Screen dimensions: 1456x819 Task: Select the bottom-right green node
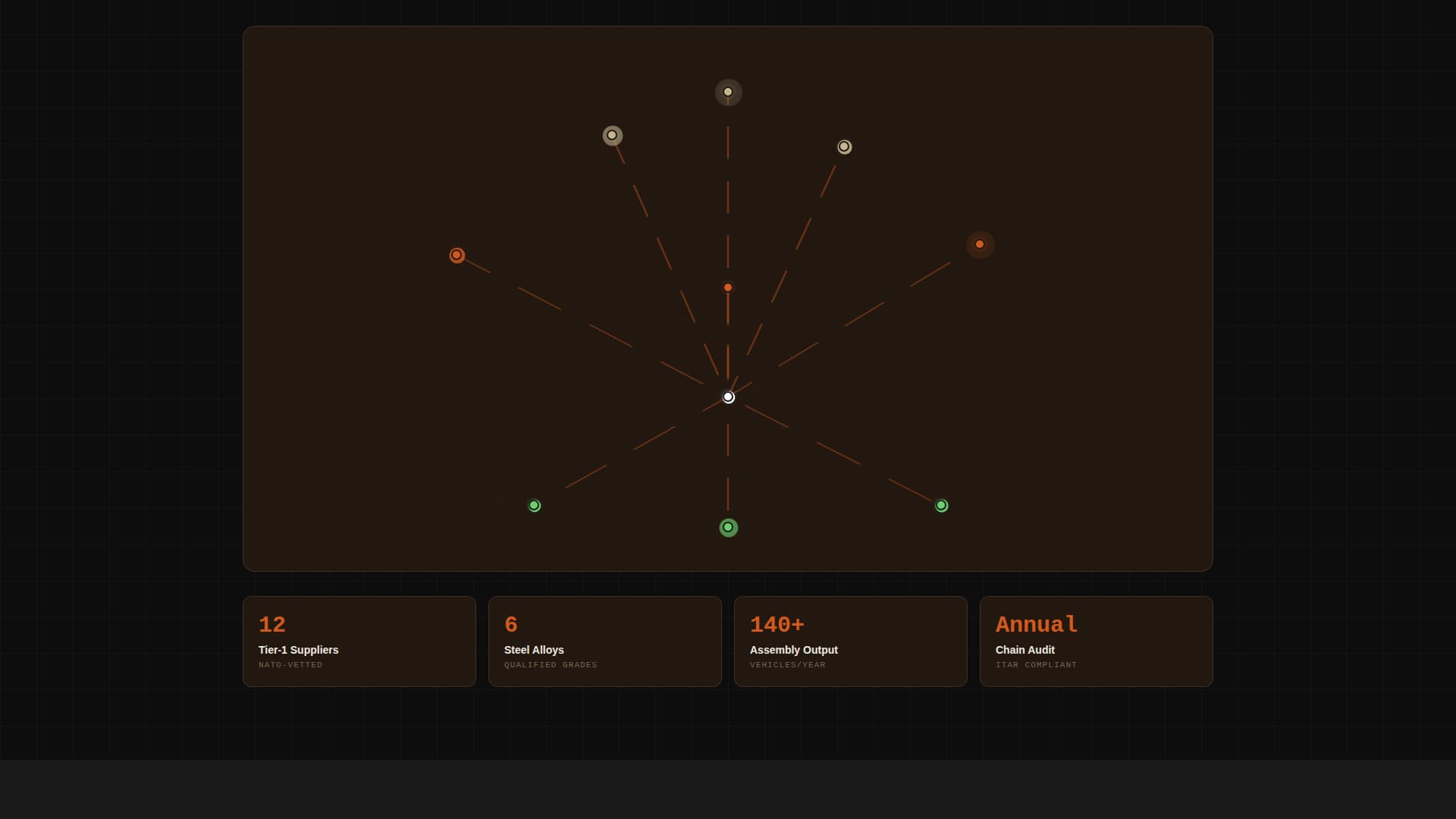pos(941,506)
